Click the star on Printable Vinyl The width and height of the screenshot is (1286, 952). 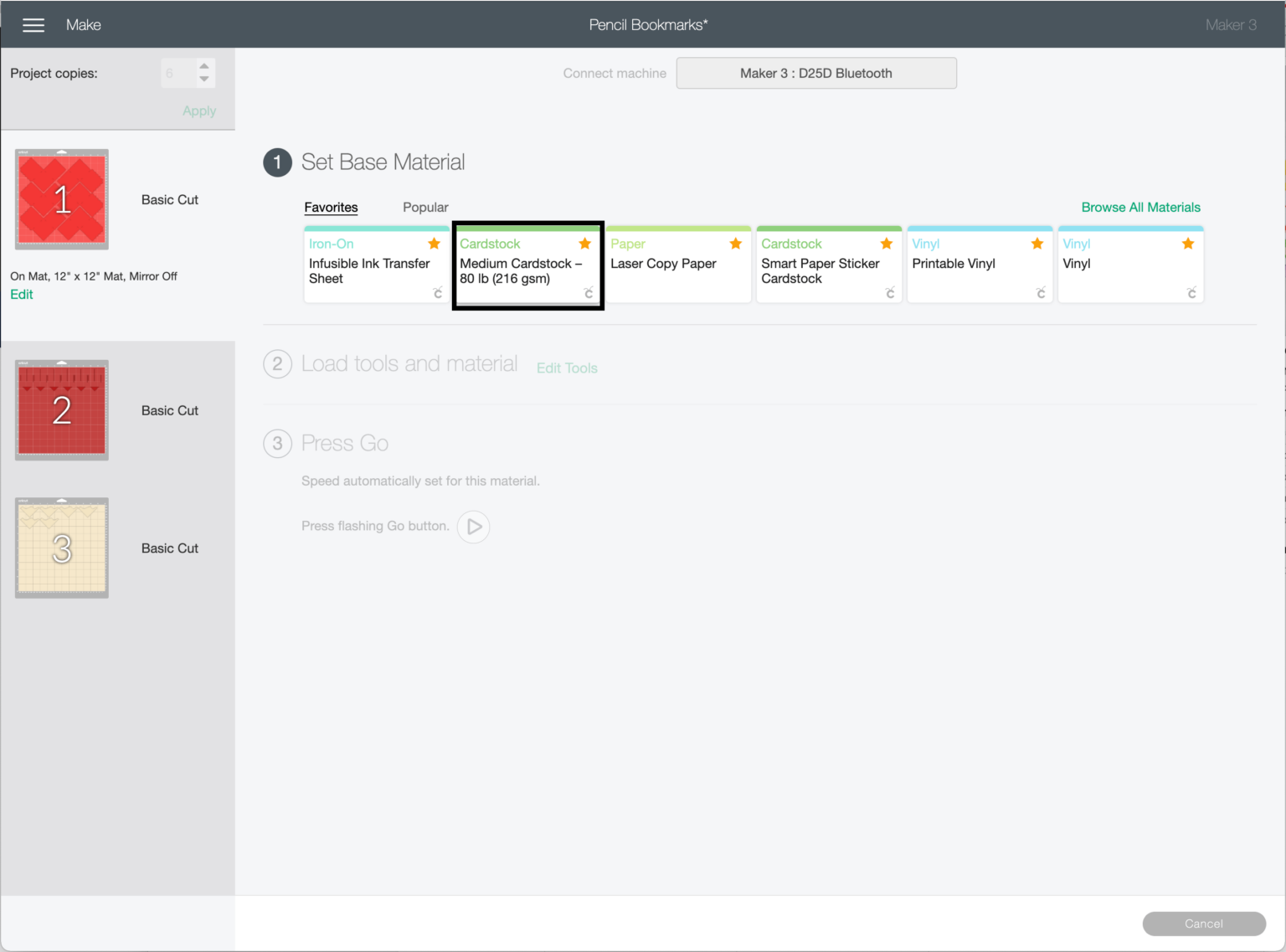click(1037, 244)
